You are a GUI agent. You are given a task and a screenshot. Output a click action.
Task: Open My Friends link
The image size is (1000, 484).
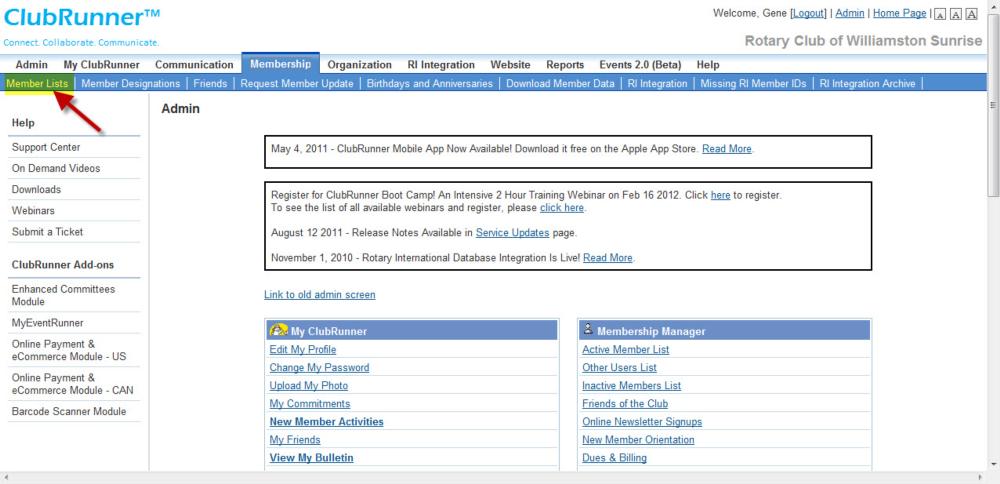295,440
